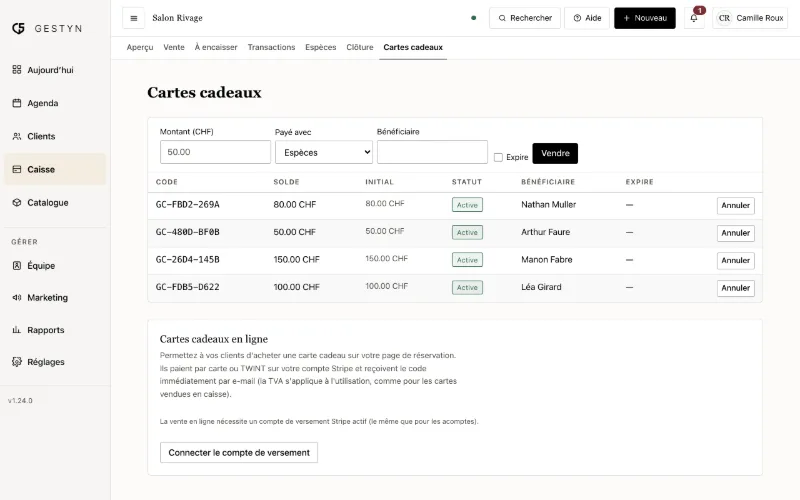800x500 pixels.
Task: Open the À encaisser tab
Action: pyautogui.click(x=216, y=47)
